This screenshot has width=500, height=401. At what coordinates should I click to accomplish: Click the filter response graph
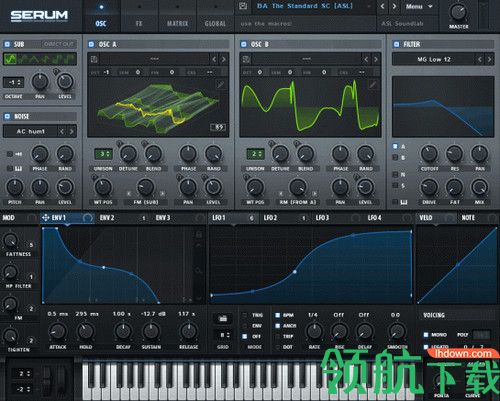[x=443, y=106]
